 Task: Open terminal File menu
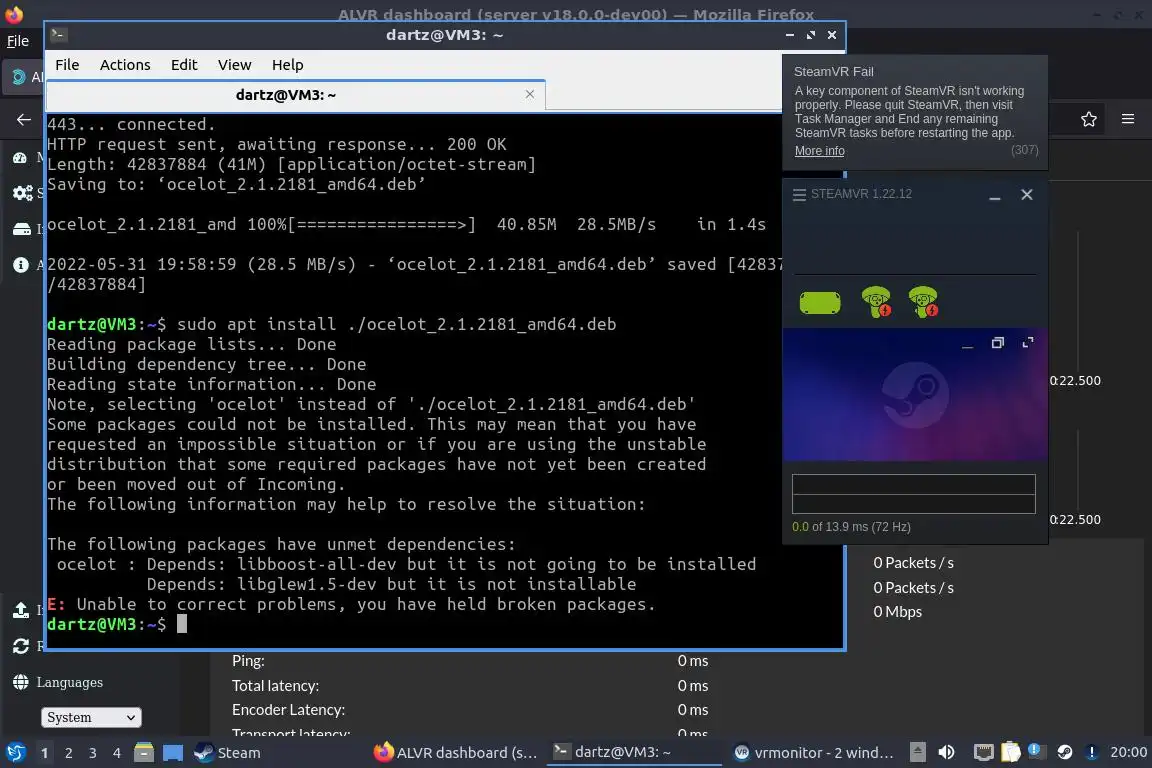67,65
